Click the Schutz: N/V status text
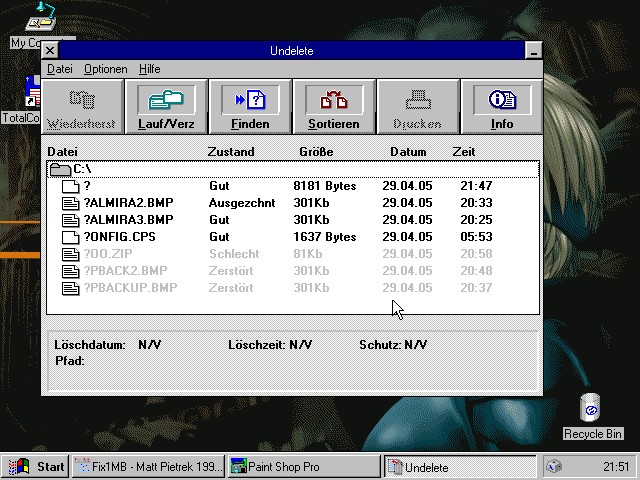This screenshot has height=480, width=640. [393, 345]
